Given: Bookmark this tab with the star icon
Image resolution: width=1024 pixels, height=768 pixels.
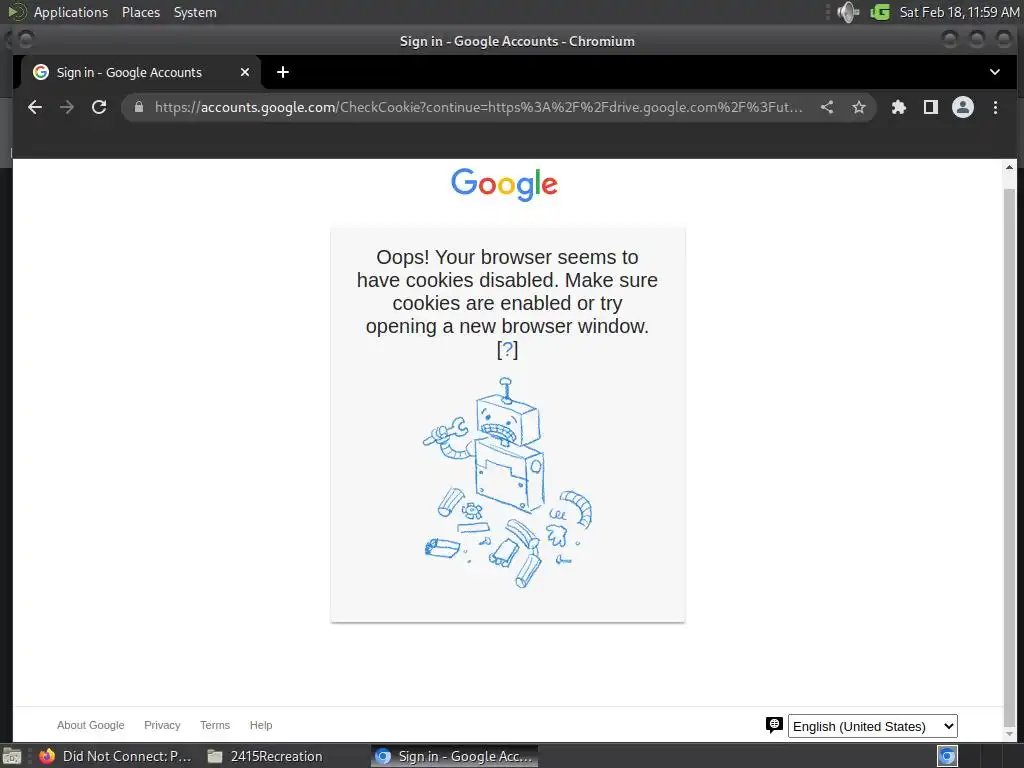Looking at the screenshot, I should [x=859, y=107].
